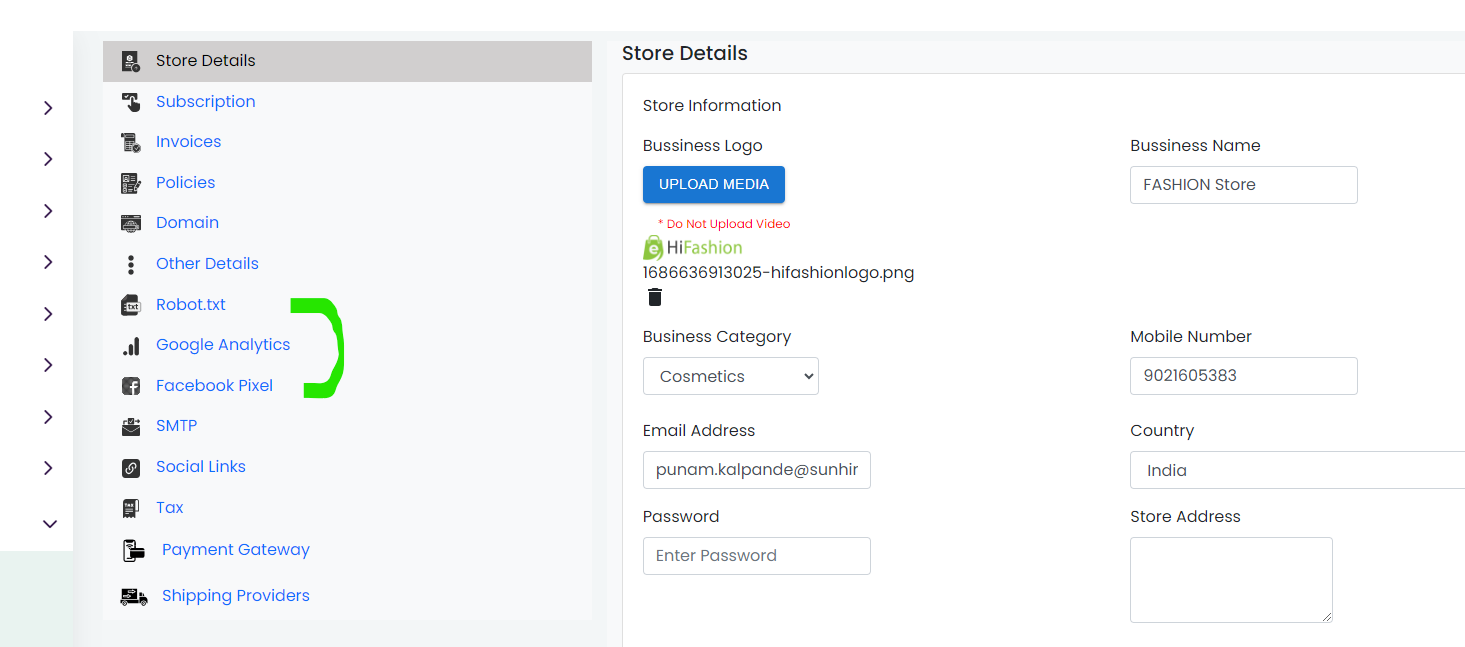The width and height of the screenshot is (1465, 647).
Task: Open Google Analytics settings link
Action: 223,344
